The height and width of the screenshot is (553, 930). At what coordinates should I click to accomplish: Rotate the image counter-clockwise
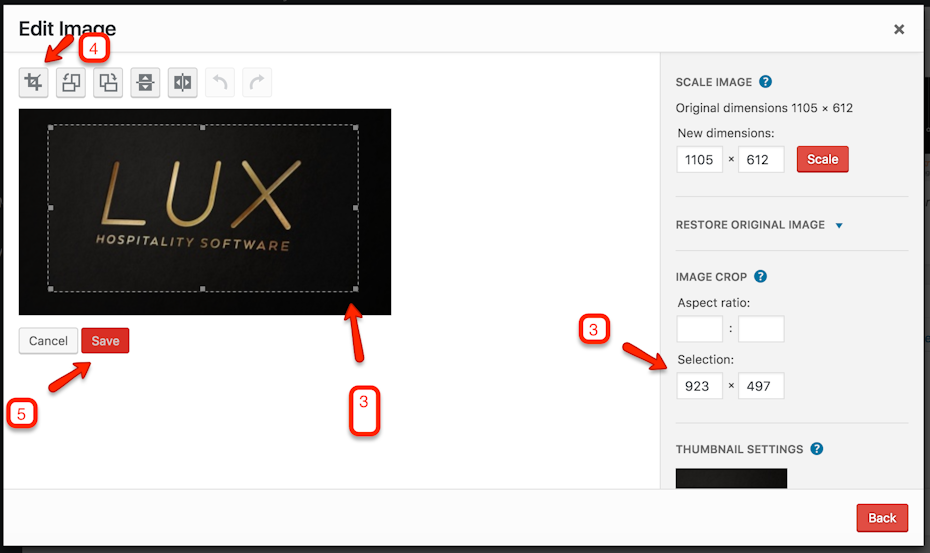tap(70, 83)
